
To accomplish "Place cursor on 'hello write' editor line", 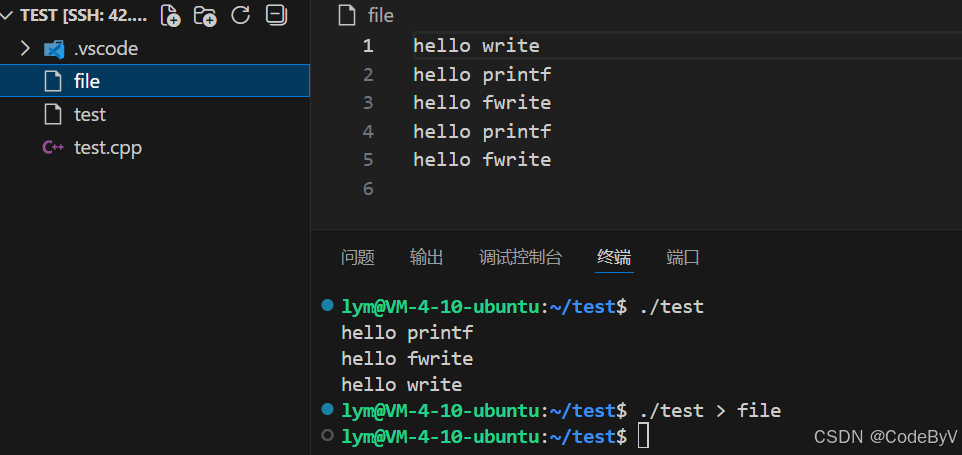I will [x=477, y=46].
